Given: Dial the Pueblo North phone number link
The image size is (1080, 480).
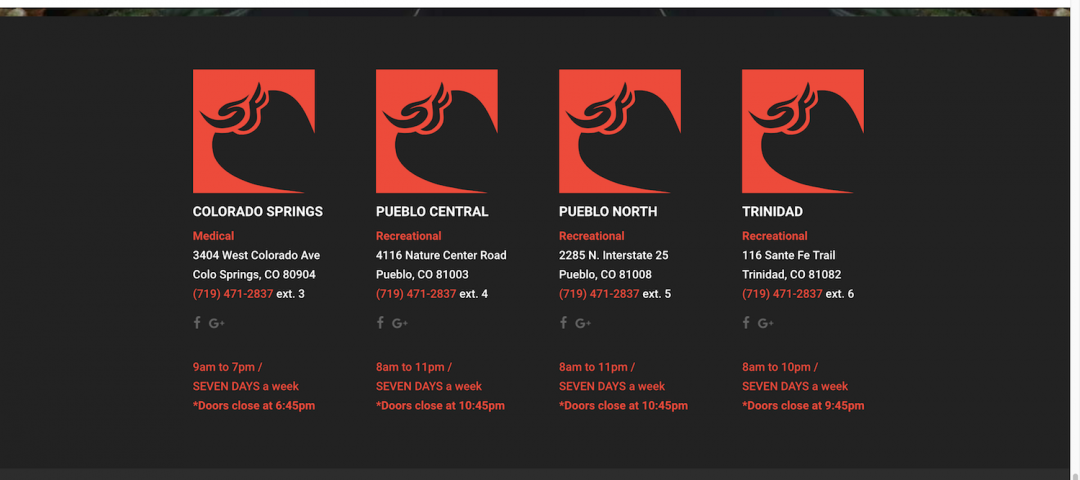Looking at the screenshot, I should (x=599, y=294).
